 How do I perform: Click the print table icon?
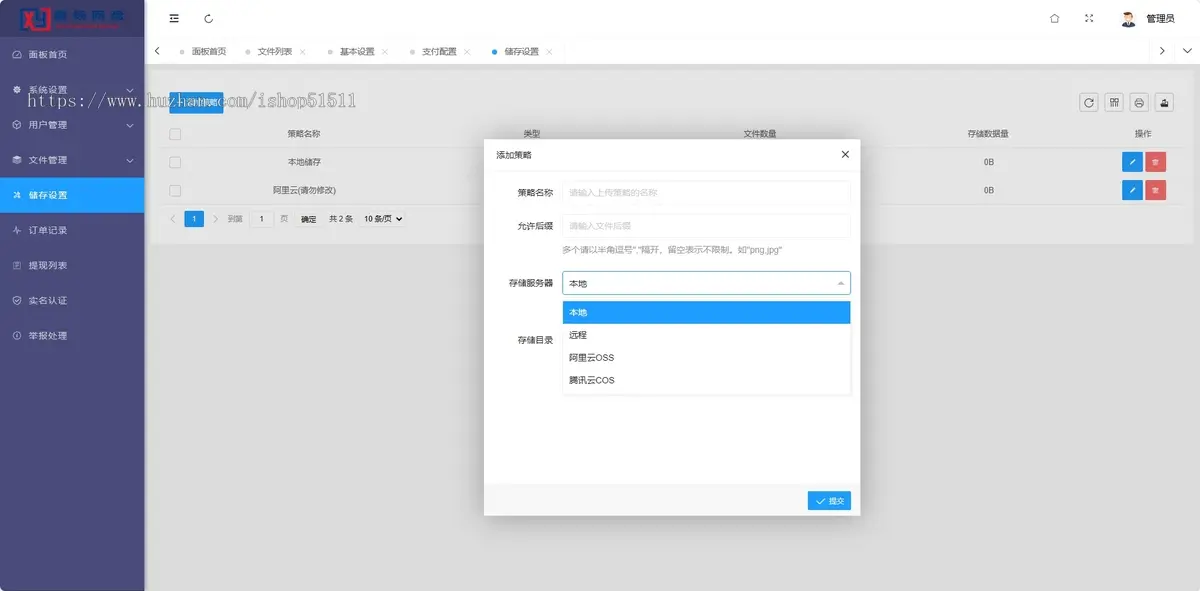1139,102
